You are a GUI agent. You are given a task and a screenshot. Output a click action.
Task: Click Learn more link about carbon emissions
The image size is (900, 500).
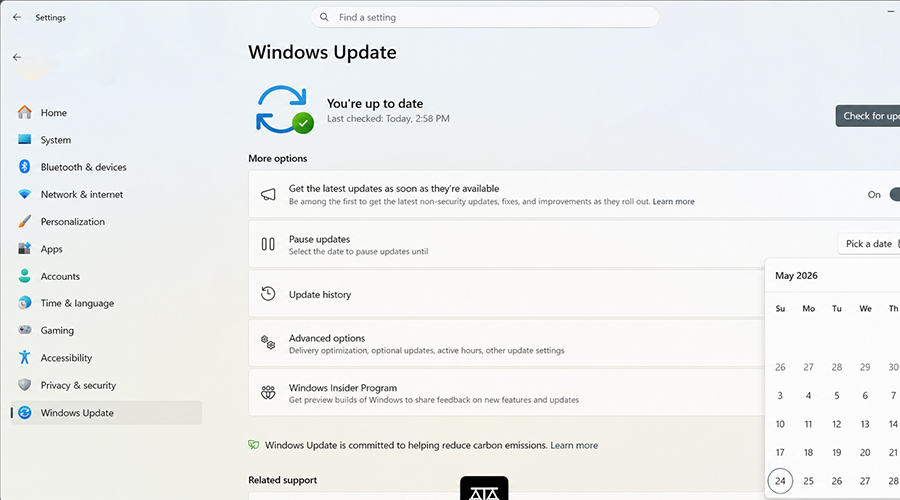click(x=574, y=445)
